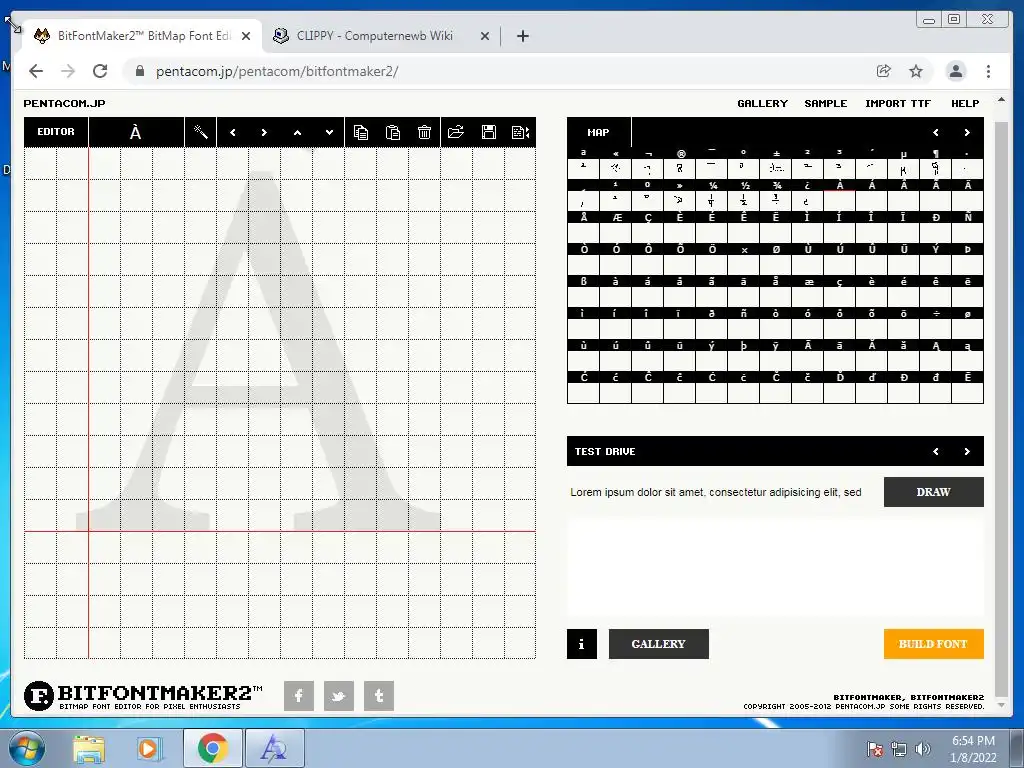Viewport: 1024px width, 768px height.
Task: Click the dark GALLERY button below Test Drive
Action: [658, 644]
